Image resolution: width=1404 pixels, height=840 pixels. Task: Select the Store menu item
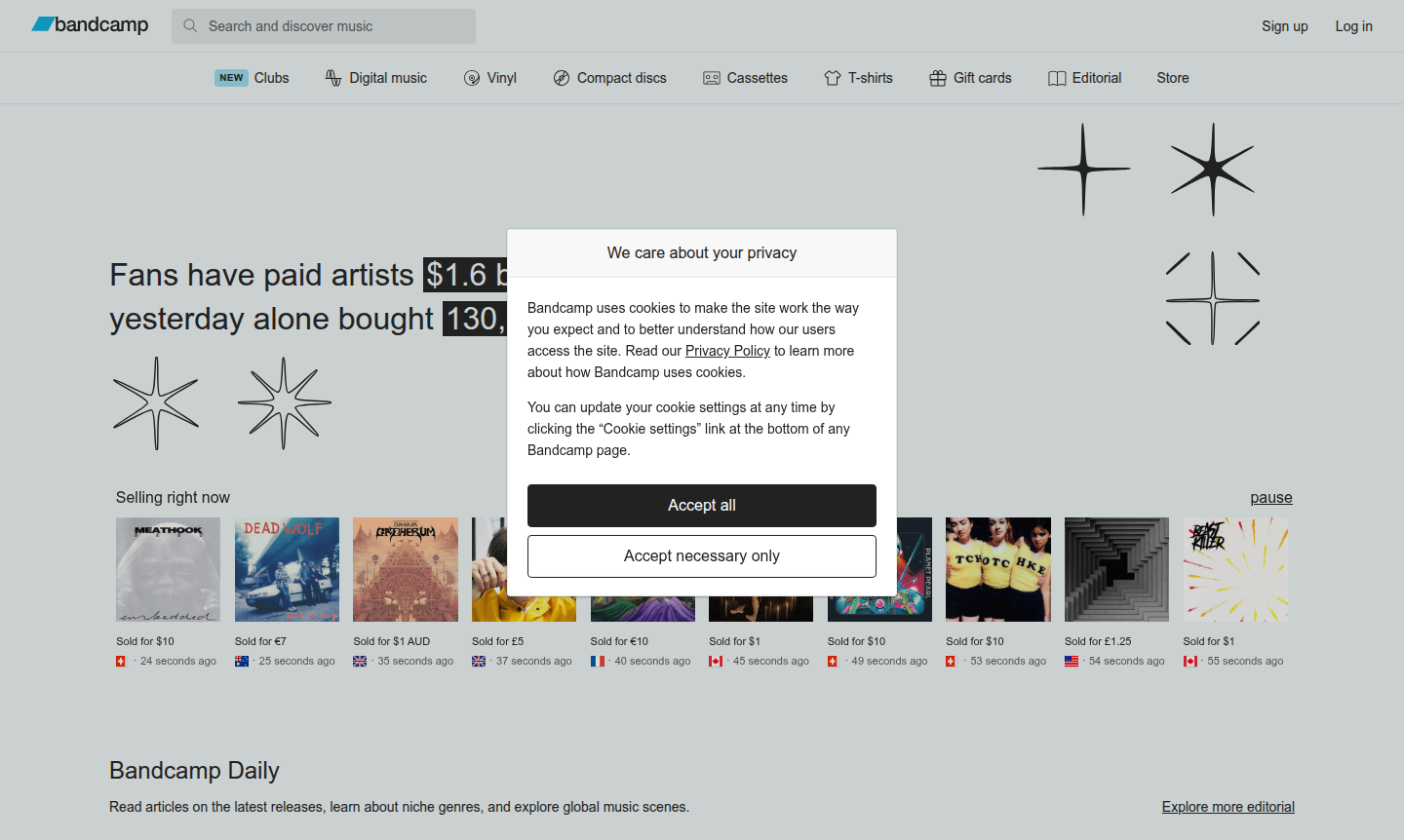[1172, 78]
